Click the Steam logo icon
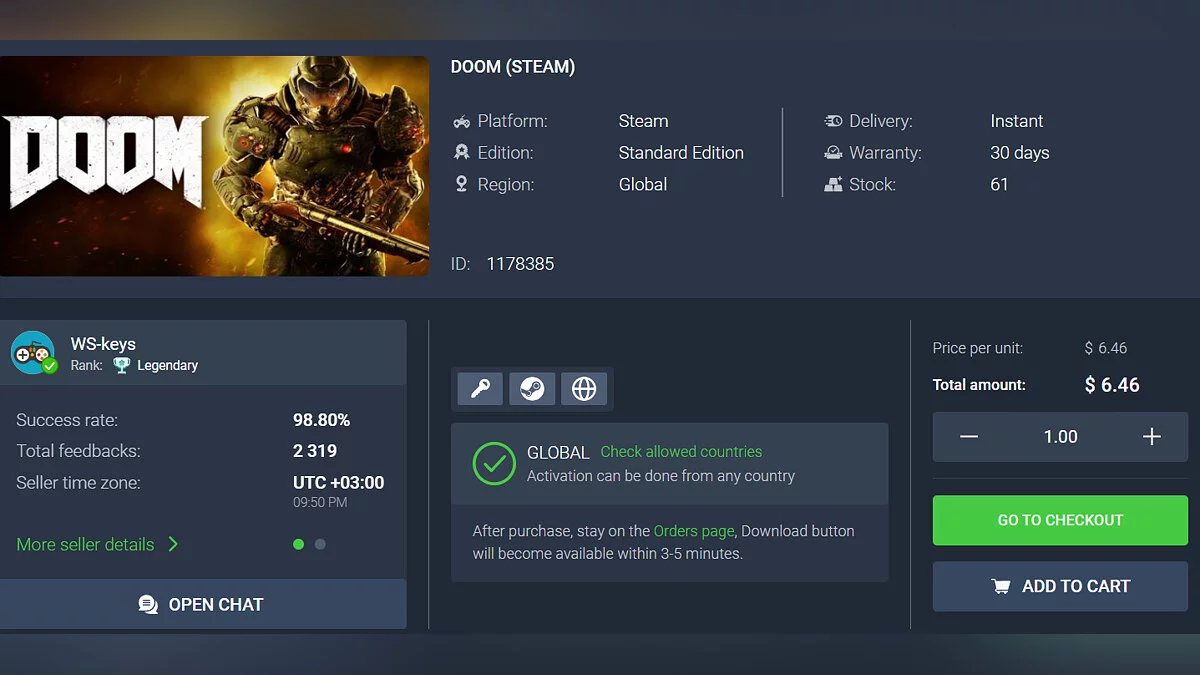1200x675 pixels. (532, 388)
